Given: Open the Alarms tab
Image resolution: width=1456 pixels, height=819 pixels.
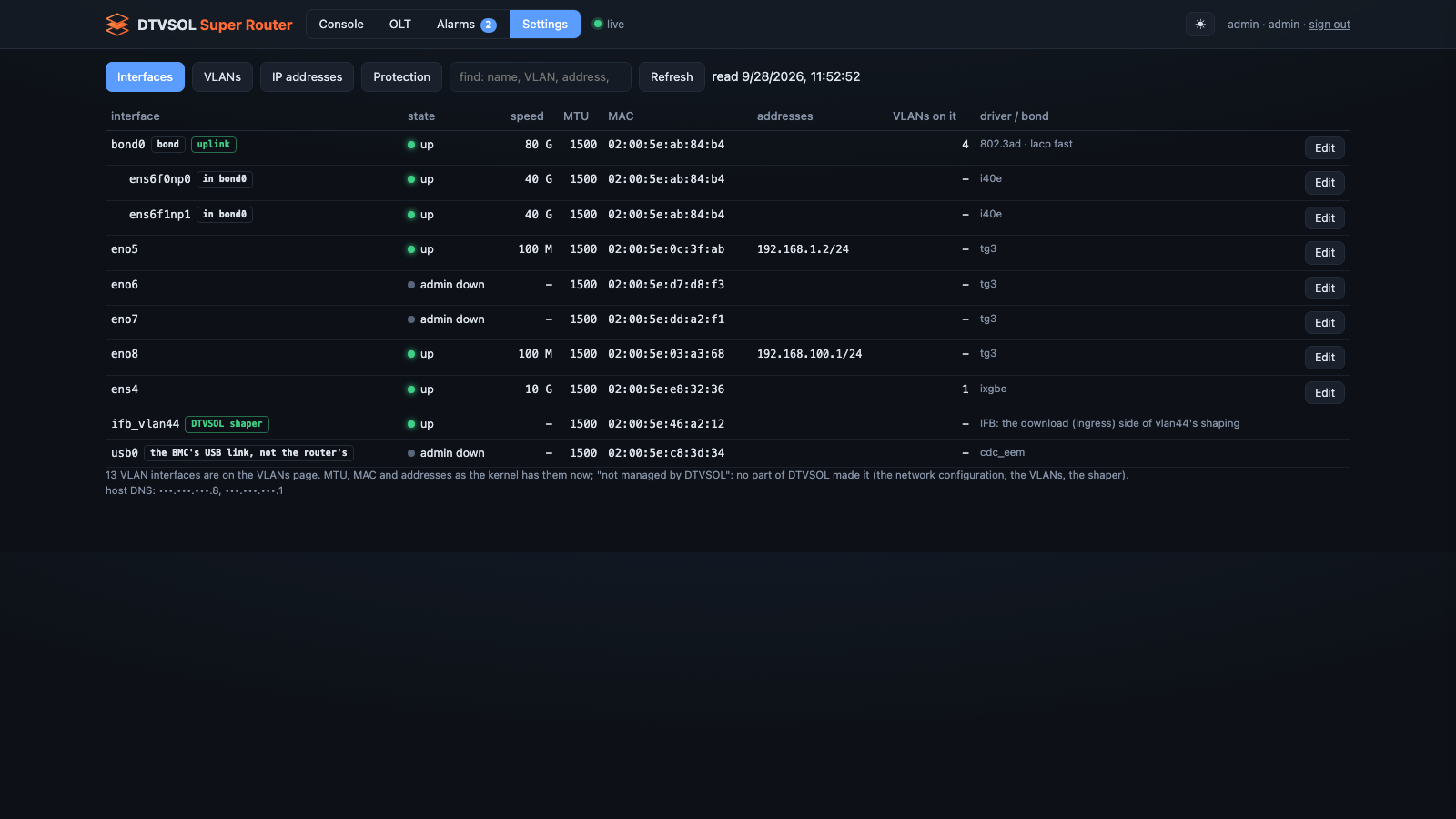Looking at the screenshot, I should coord(466,25).
